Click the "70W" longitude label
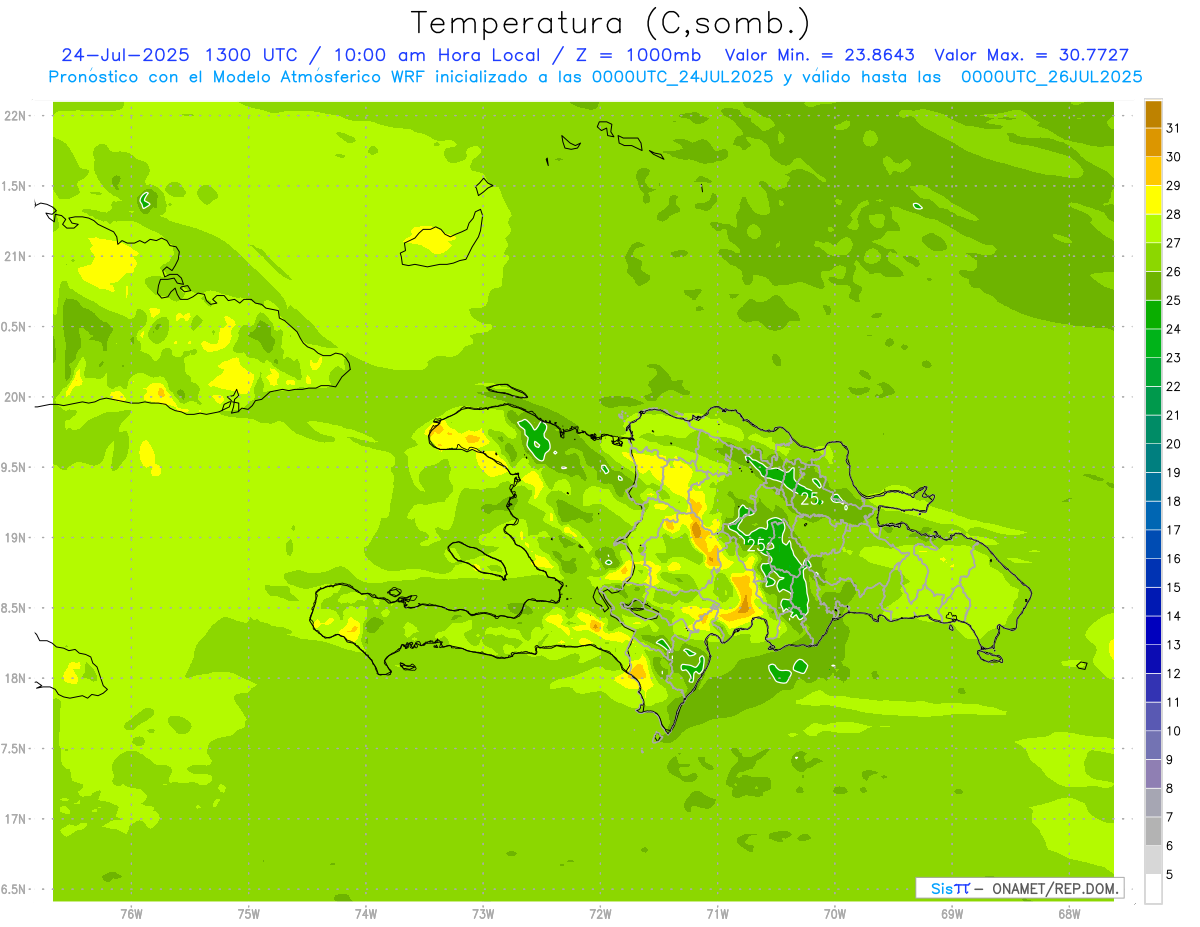Image resolution: width=1200 pixels, height=927 pixels. 835,914
